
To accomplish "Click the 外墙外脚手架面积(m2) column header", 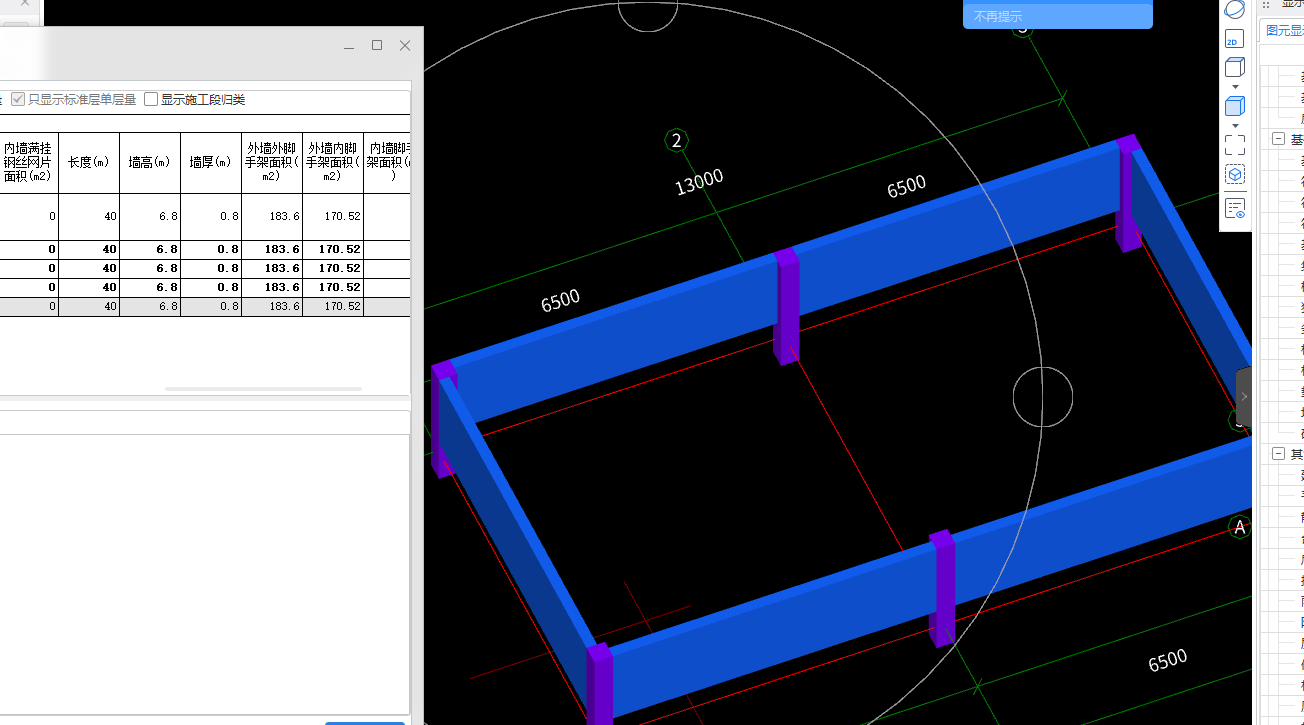I will point(272,162).
